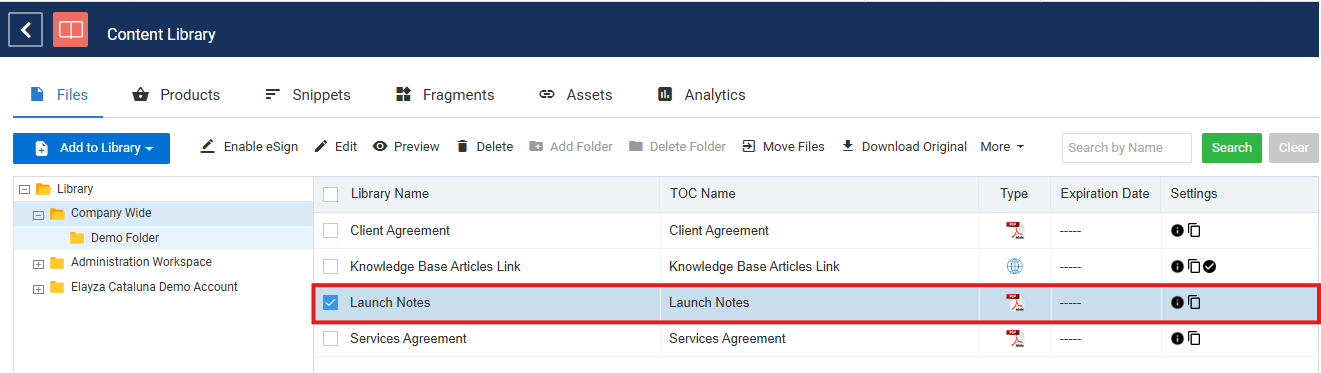Uncheck the Launch Notes checkbox
This screenshot has width=1321, height=373.
(x=331, y=303)
